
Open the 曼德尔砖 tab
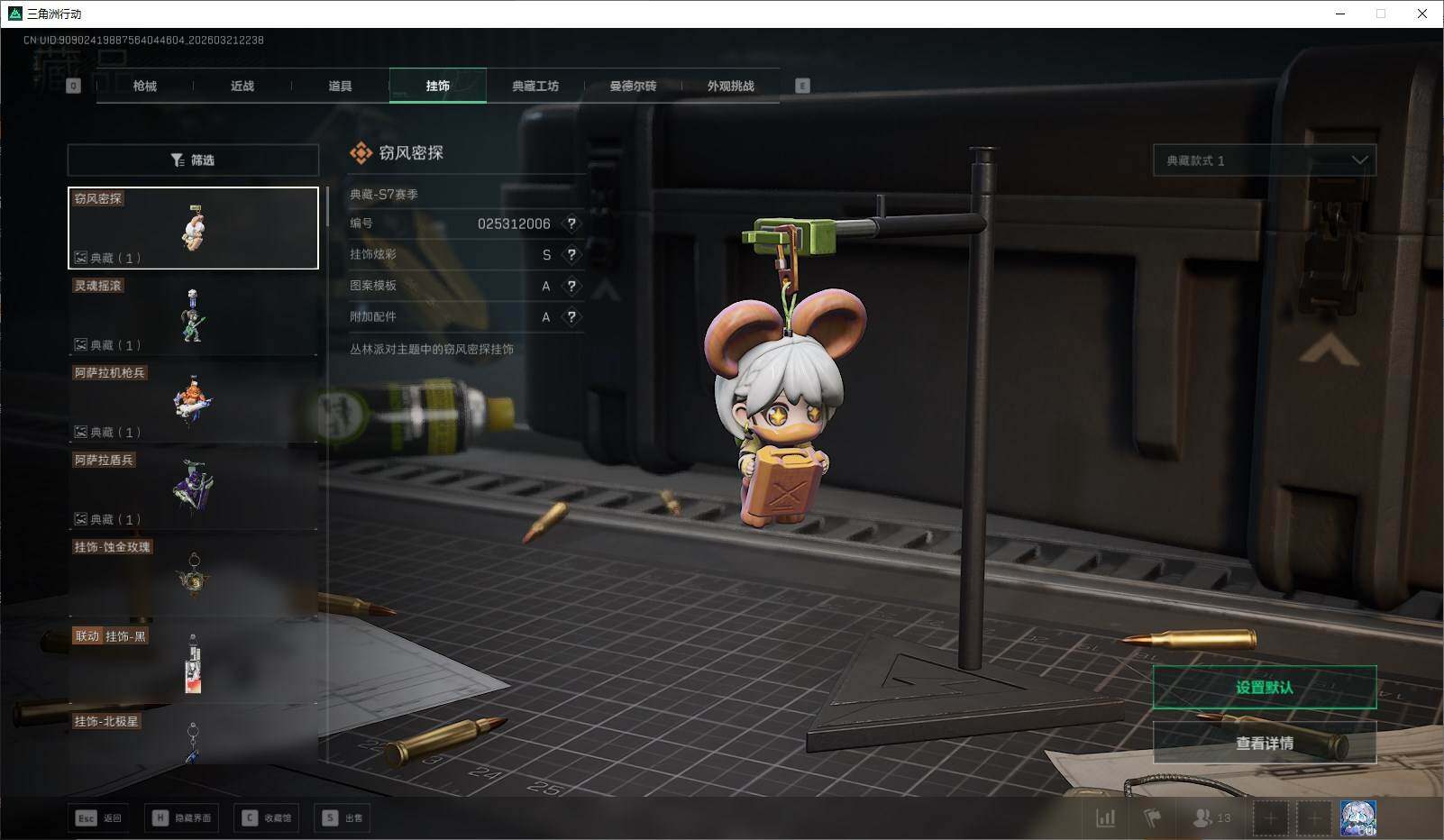pyautogui.click(x=633, y=86)
